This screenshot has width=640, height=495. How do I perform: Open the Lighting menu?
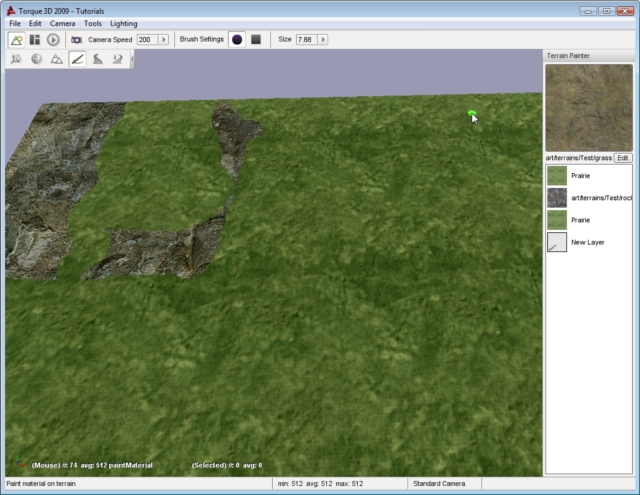pyautogui.click(x=124, y=23)
